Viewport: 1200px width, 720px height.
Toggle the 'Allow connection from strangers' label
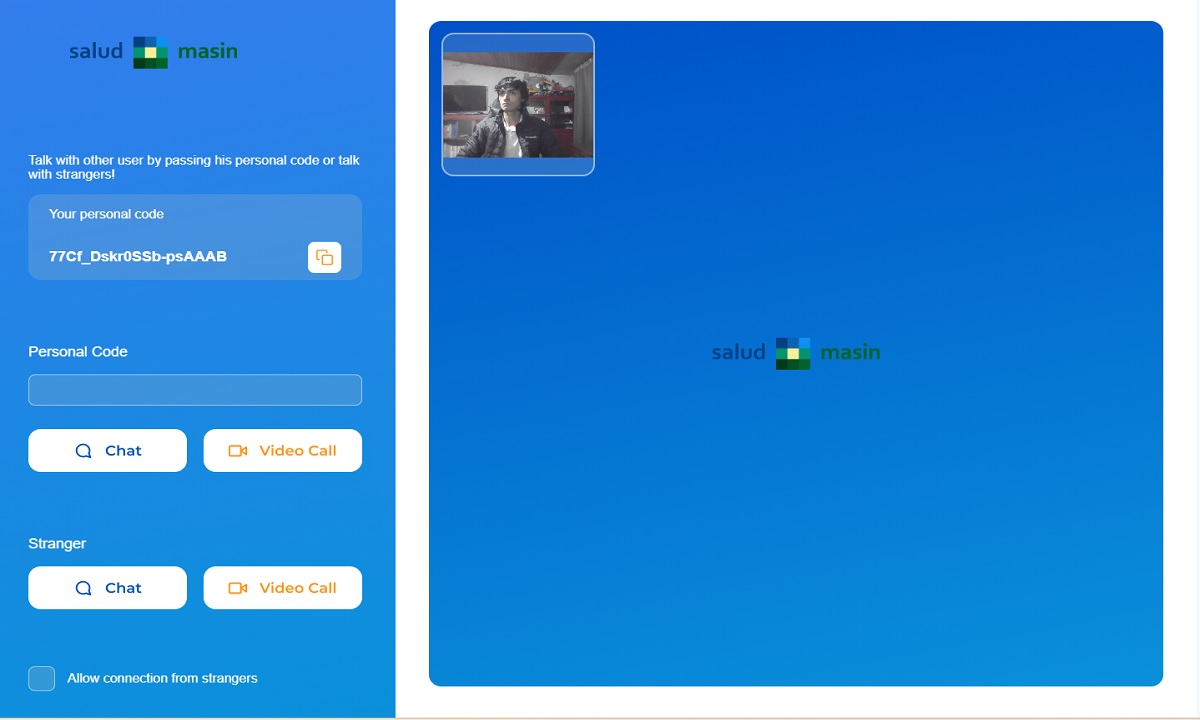[162, 678]
